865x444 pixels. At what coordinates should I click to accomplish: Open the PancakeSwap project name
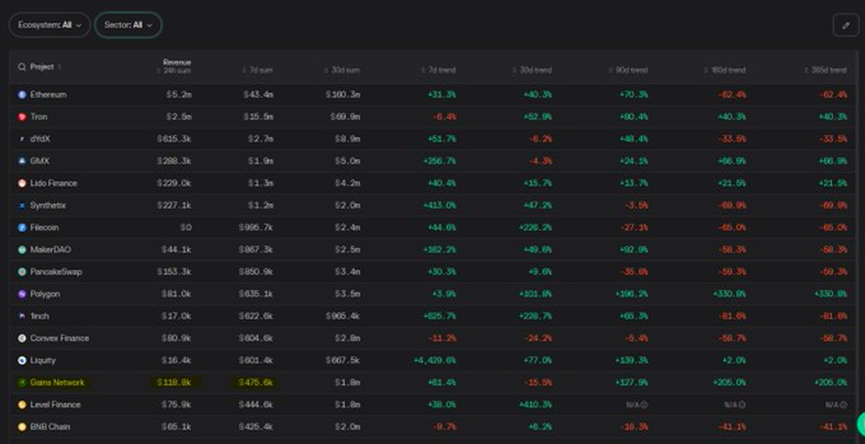point(56,272)
